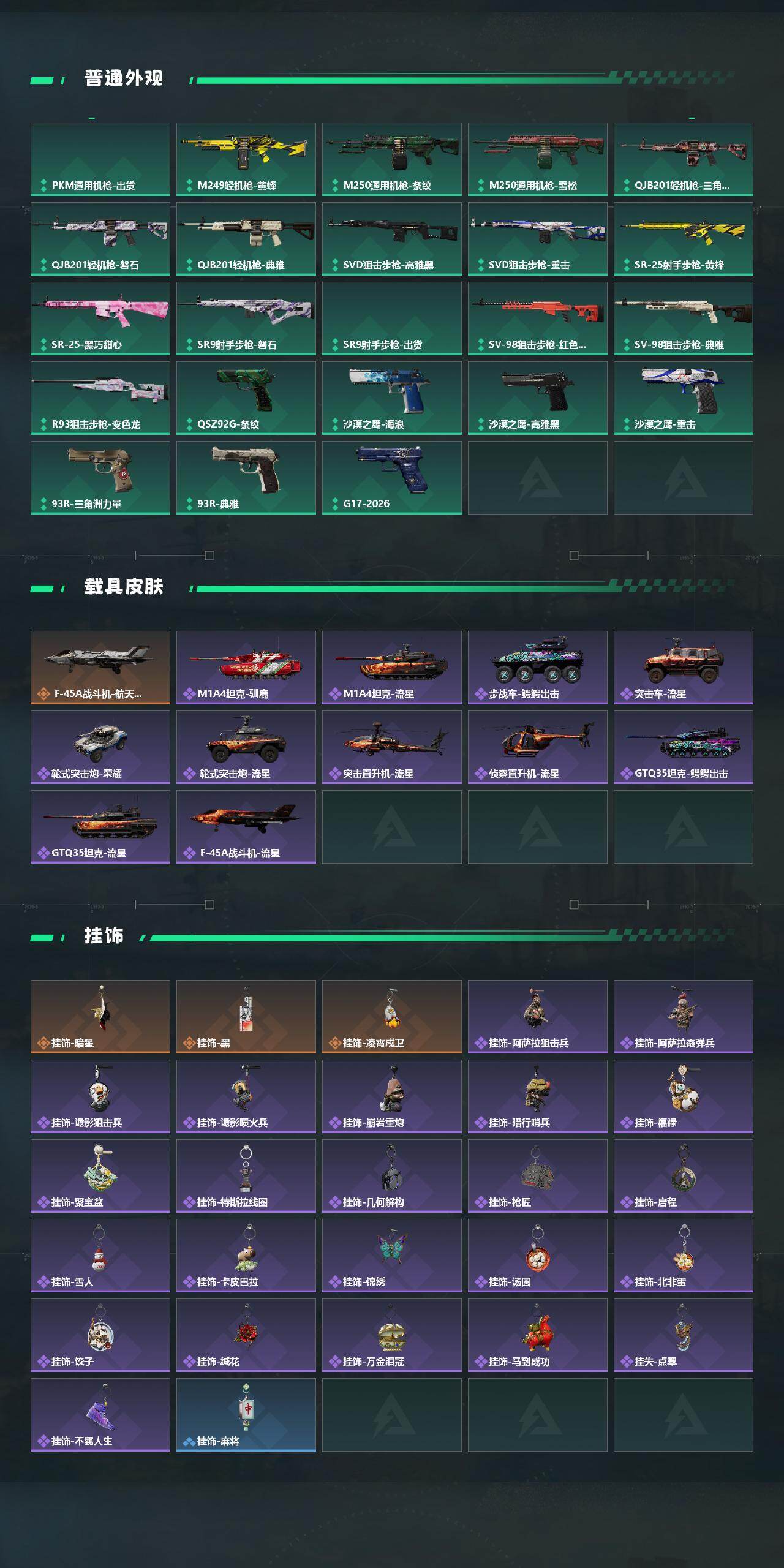Screen dimensions: 784x1568
Task: Click the 侦察直升机-流星 helicopter icon
Action: [x=538, y=739]
